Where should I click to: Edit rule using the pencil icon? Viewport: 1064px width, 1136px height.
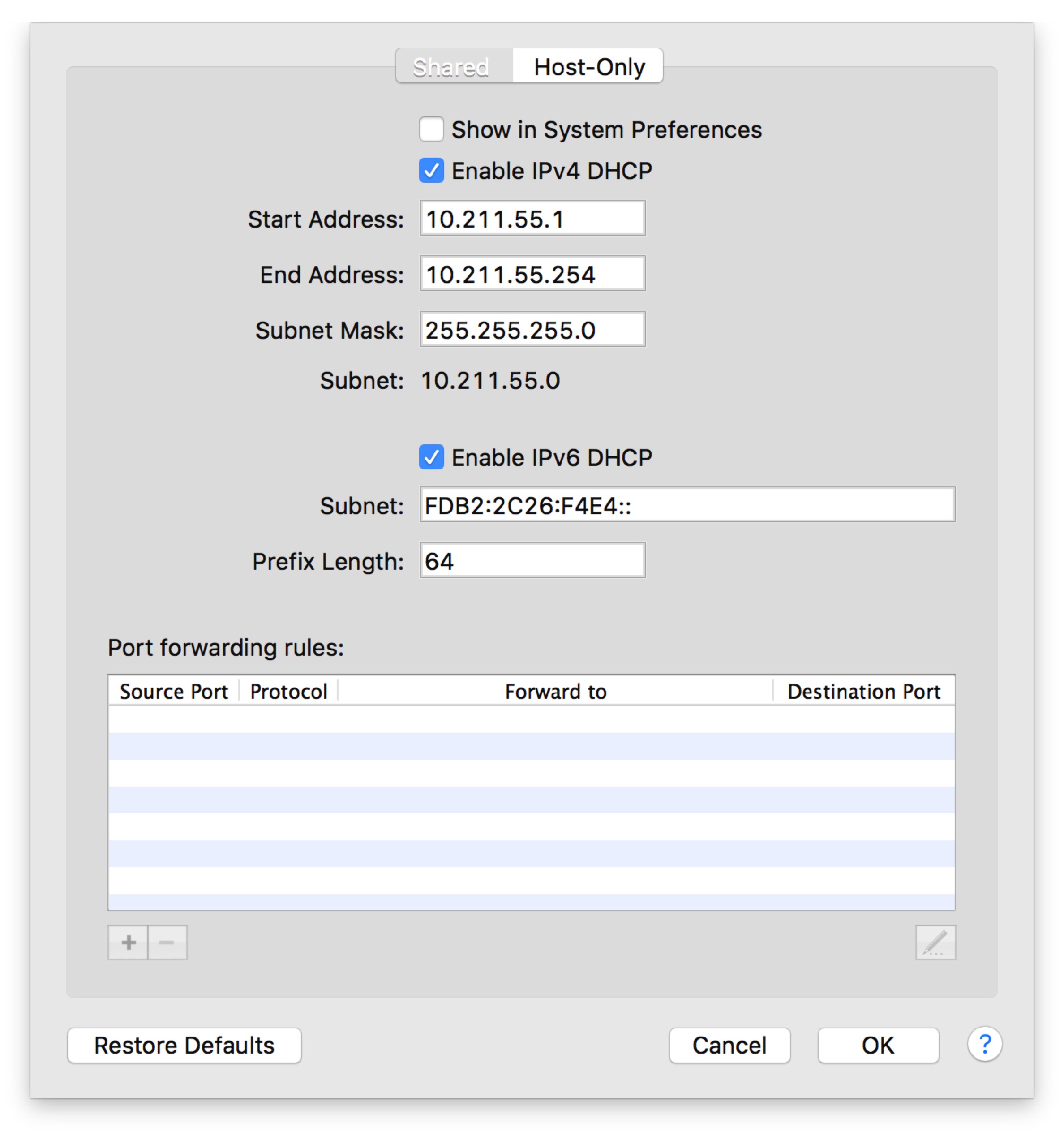click(935, 942)
